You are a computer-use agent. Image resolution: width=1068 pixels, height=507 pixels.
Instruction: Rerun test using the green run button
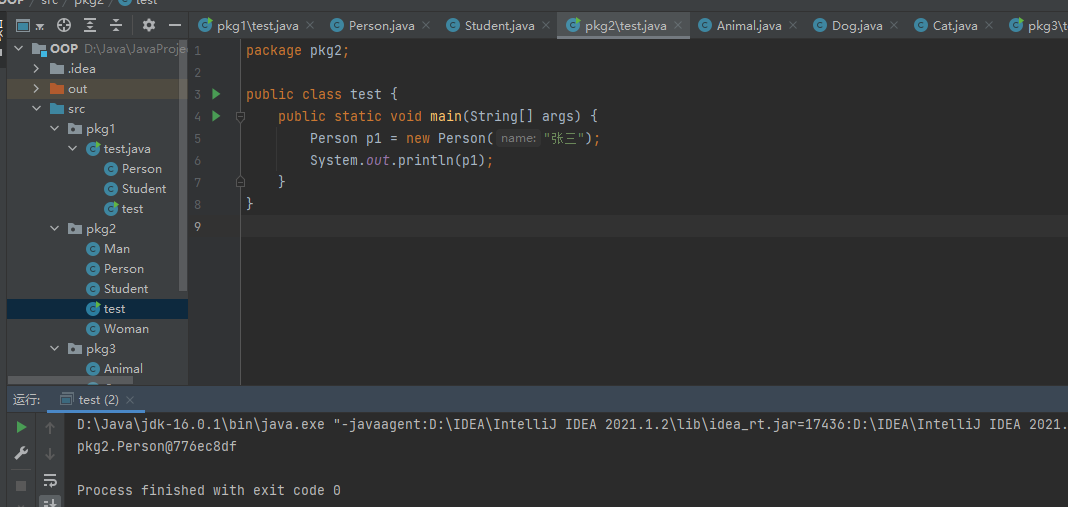tap(21, 427)
